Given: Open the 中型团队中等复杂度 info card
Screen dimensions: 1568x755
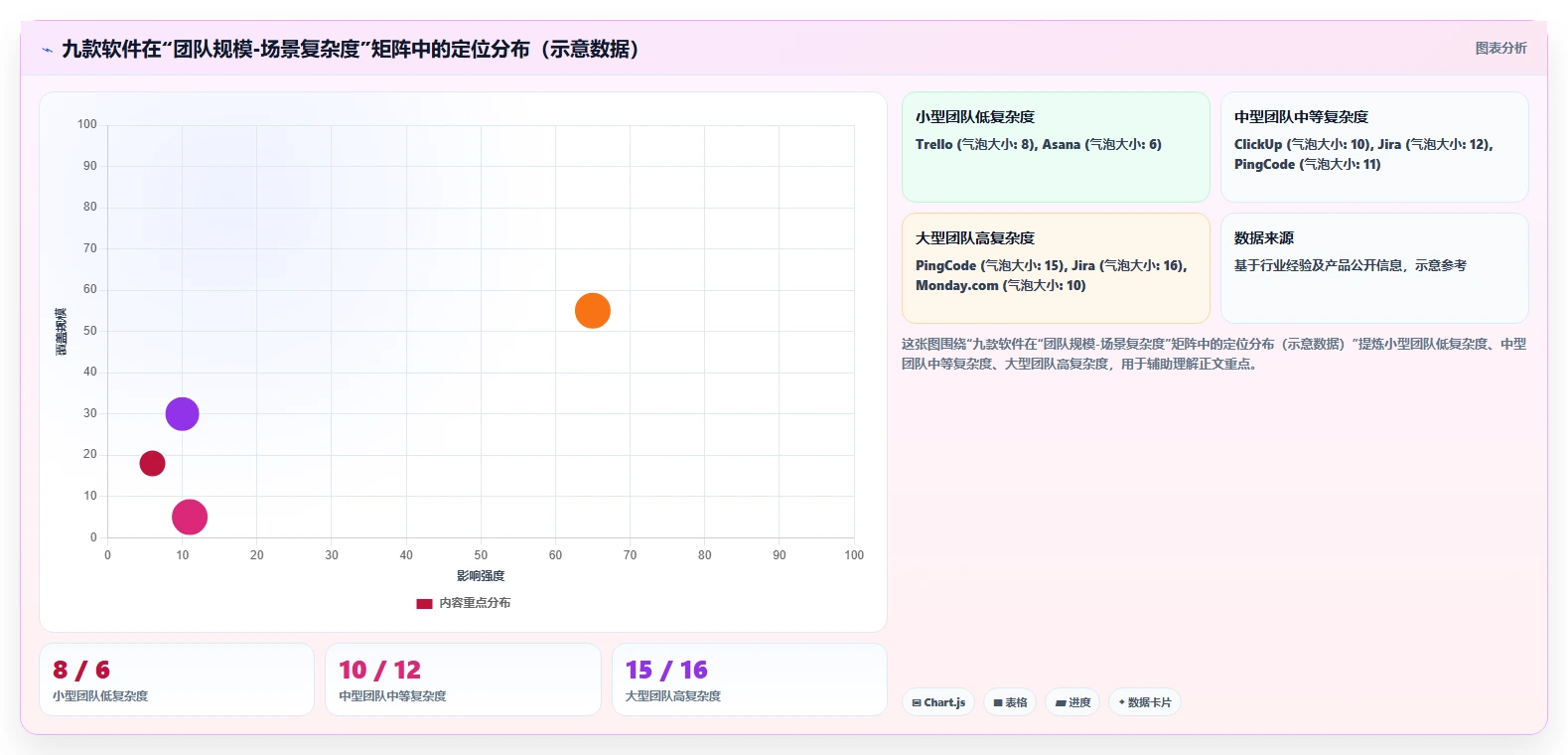Looking at the screenshot, I should pos(1374,147).
